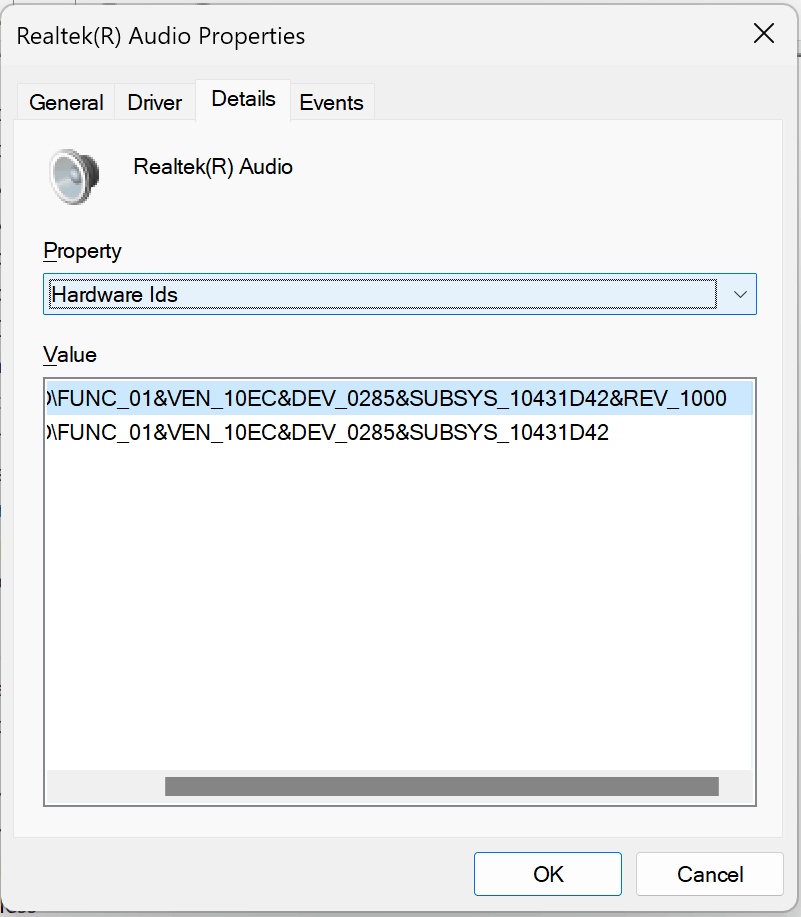The width and height of the screenshot is (801, 917).
Task: Select the Details tab
Action: pos(242,99)
